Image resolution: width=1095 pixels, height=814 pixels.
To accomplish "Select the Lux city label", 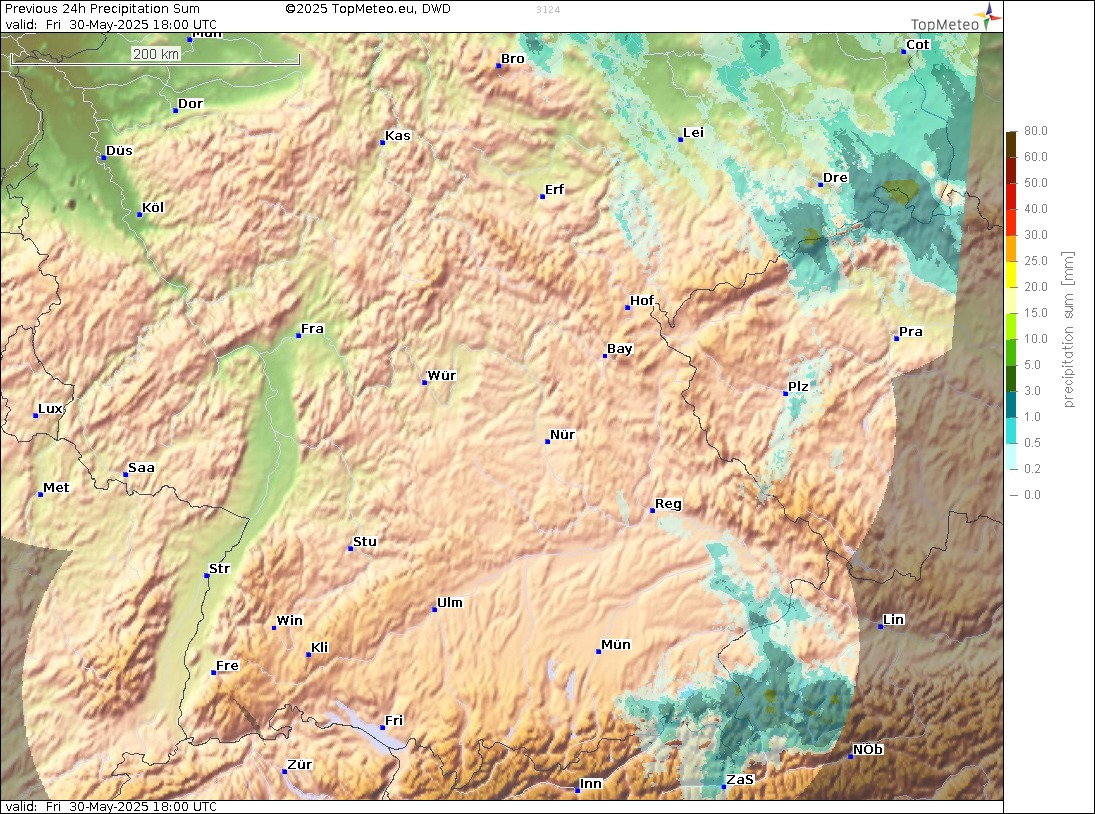I will click(x=50, y=408).
